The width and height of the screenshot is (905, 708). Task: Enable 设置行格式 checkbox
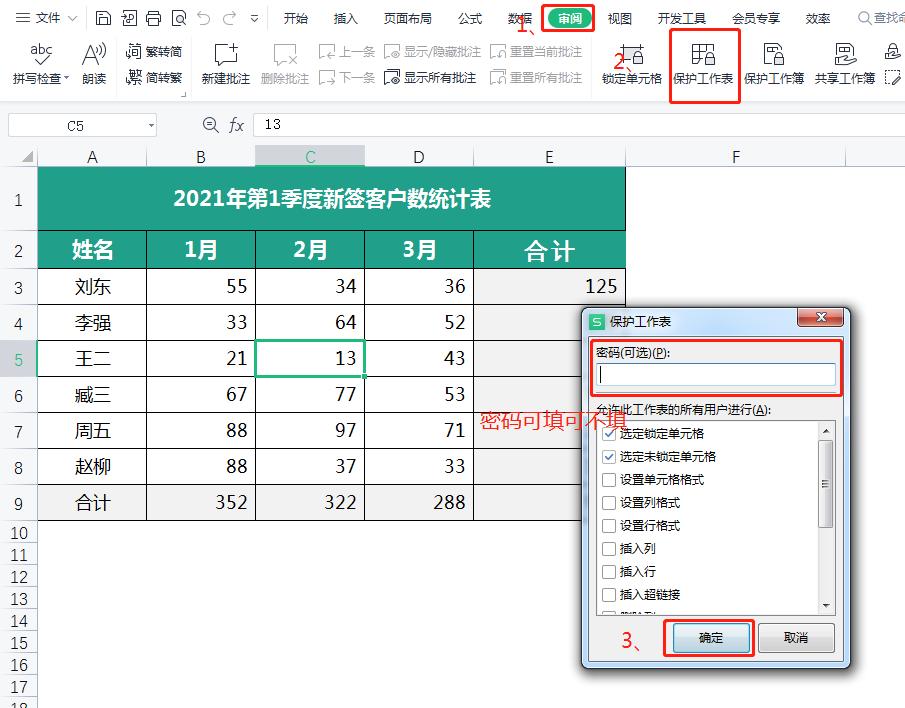coord(609,526)
